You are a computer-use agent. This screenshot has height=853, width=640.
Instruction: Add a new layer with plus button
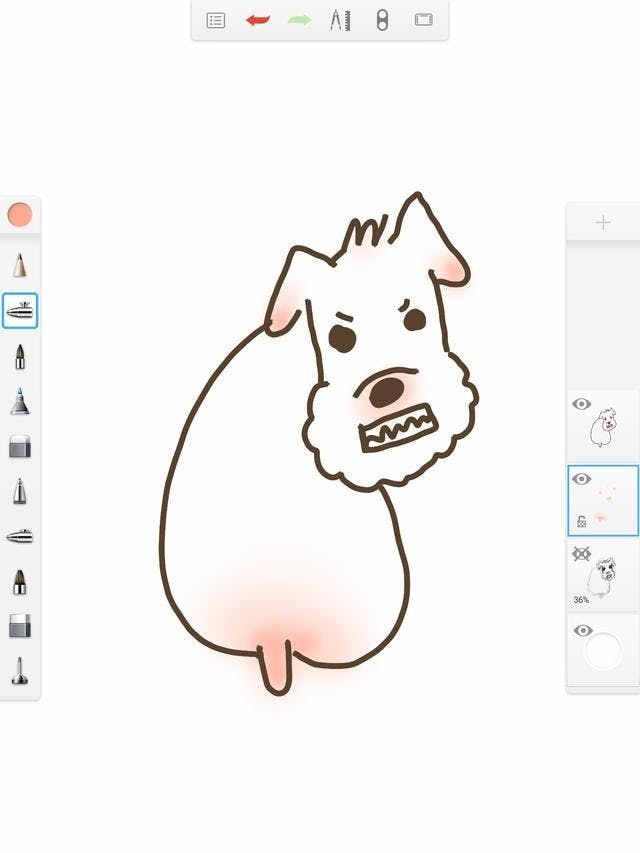click(x=603, y=222)
